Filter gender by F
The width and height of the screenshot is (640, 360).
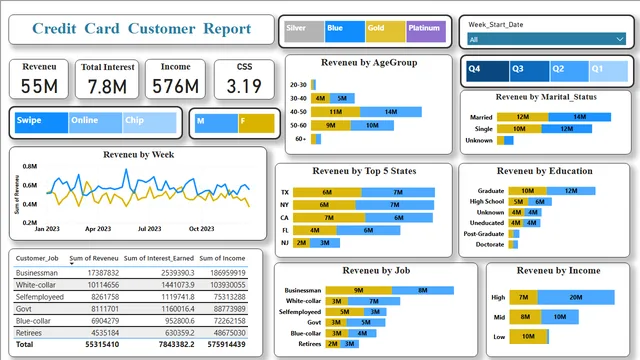tap(256, 123)
